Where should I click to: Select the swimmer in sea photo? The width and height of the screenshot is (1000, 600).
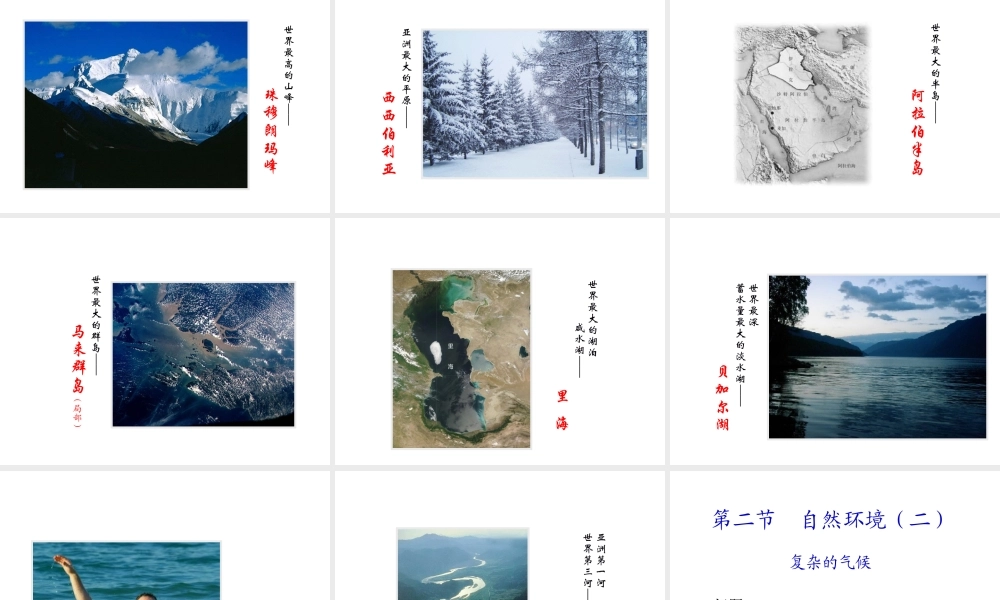127,571
